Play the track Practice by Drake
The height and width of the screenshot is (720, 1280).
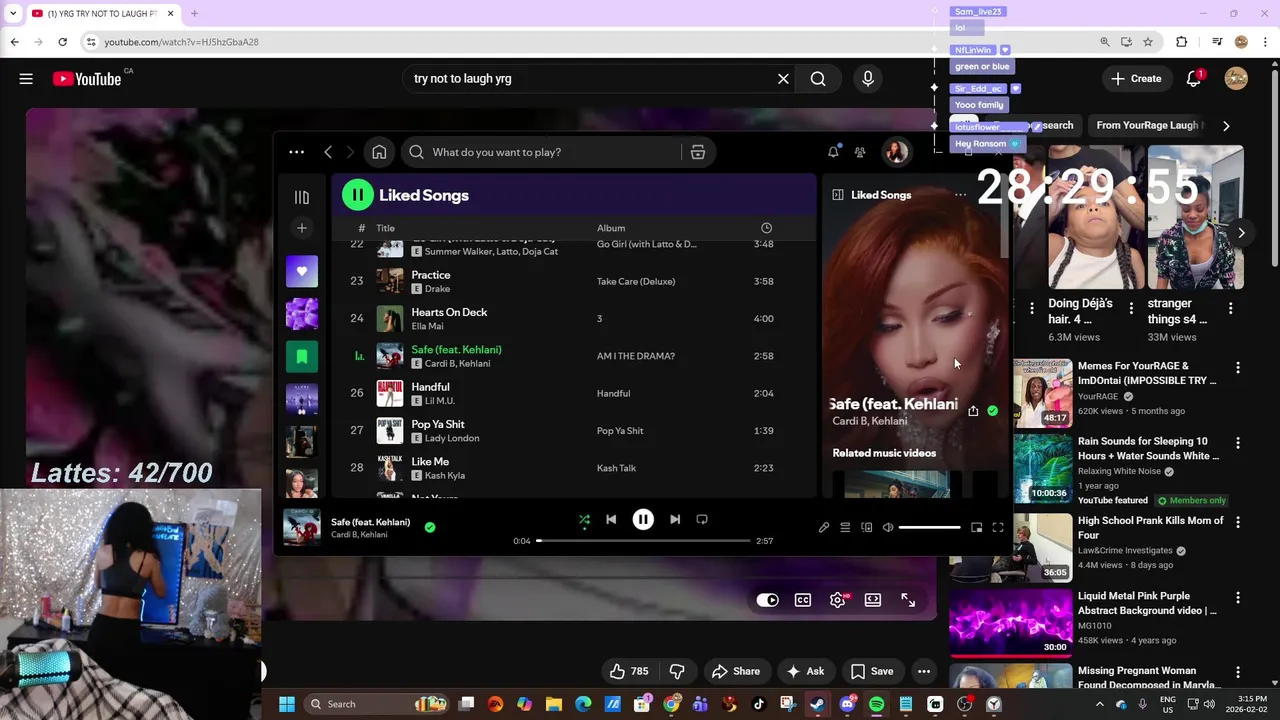point(573,281)
